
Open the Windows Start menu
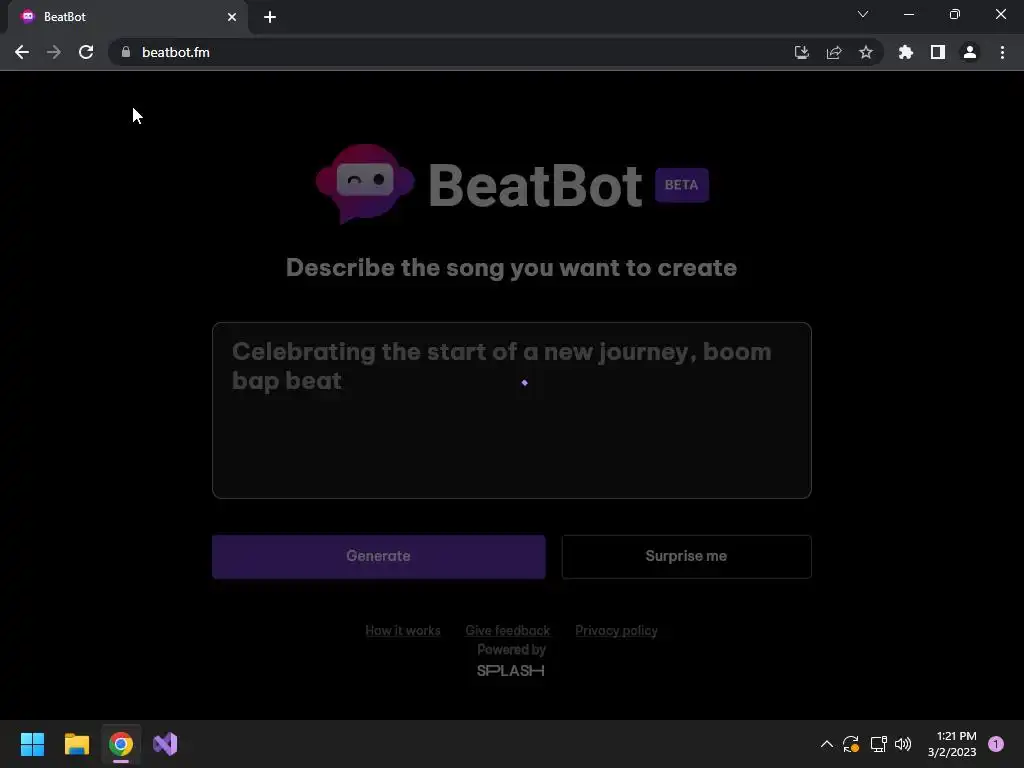32,744
